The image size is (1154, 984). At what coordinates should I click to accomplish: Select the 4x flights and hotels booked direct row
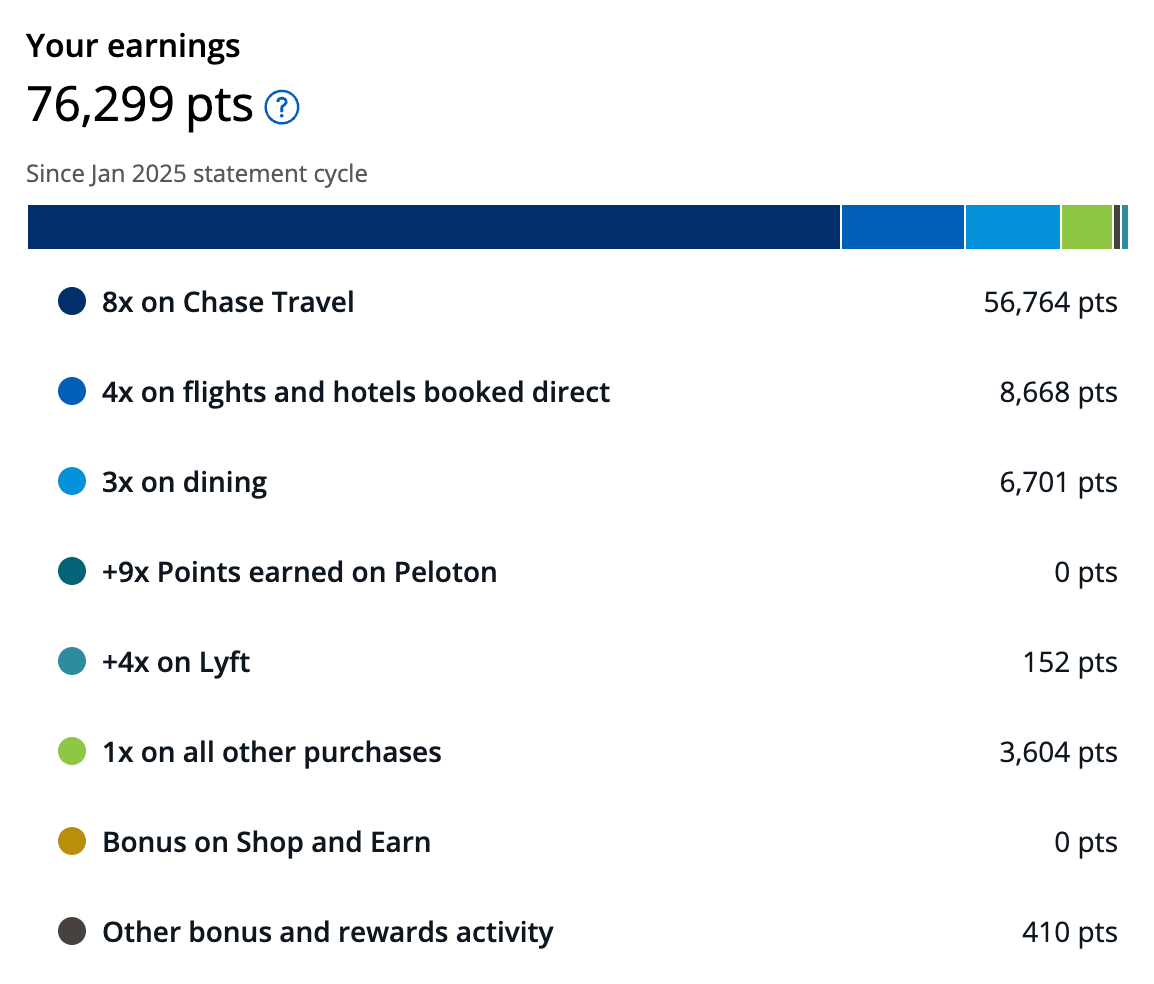[x=354, y=391]
